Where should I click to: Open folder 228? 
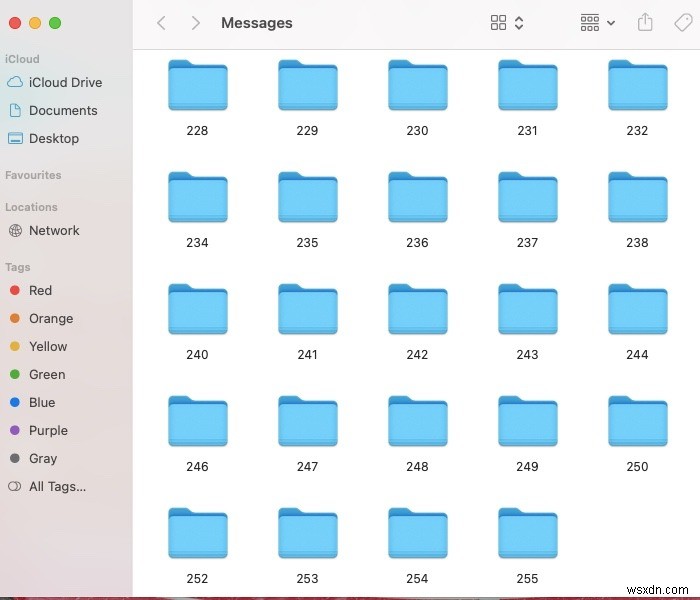(x=198, y=85)
